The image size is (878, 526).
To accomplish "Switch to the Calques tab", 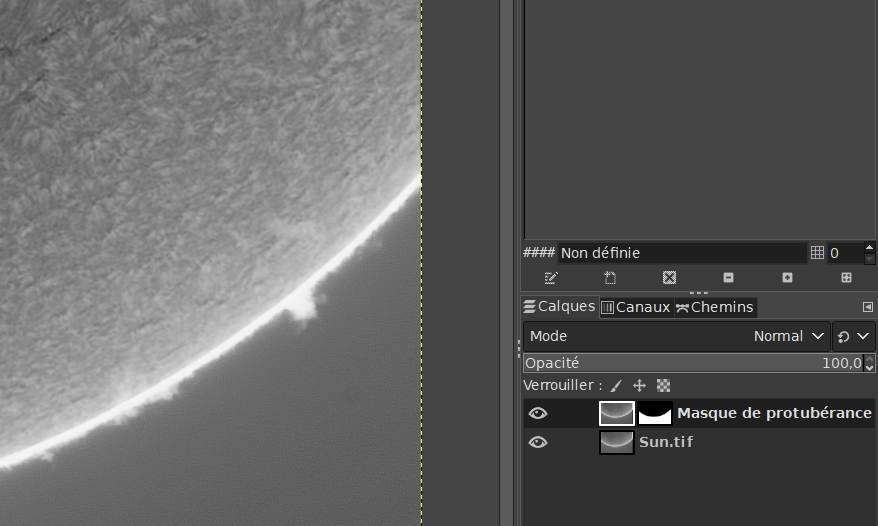I will (x=559, y=306).
